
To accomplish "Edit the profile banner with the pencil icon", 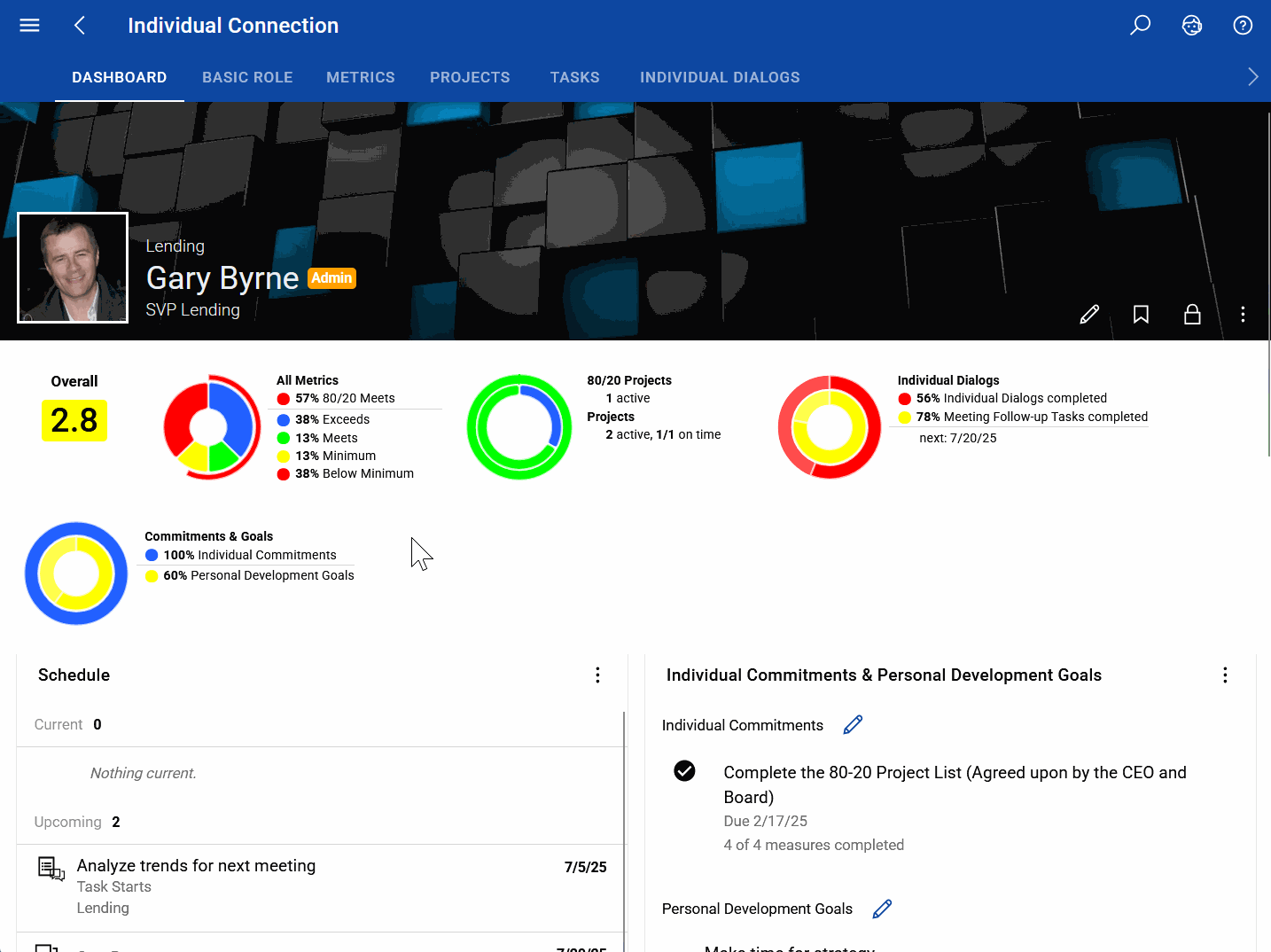I will tap(1089, 314).
